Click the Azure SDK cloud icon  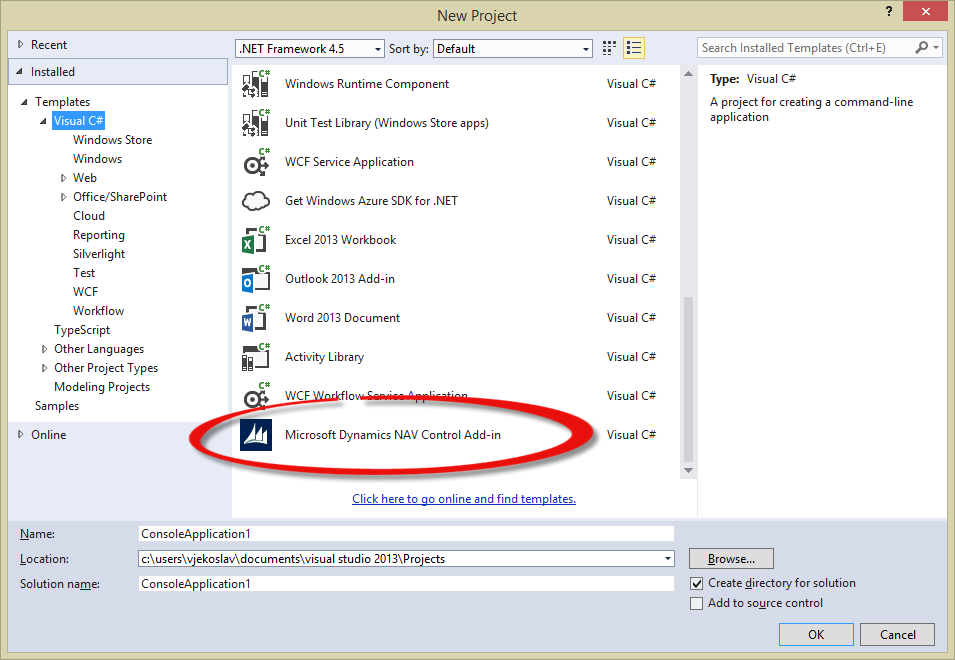(x=256, y=201)
